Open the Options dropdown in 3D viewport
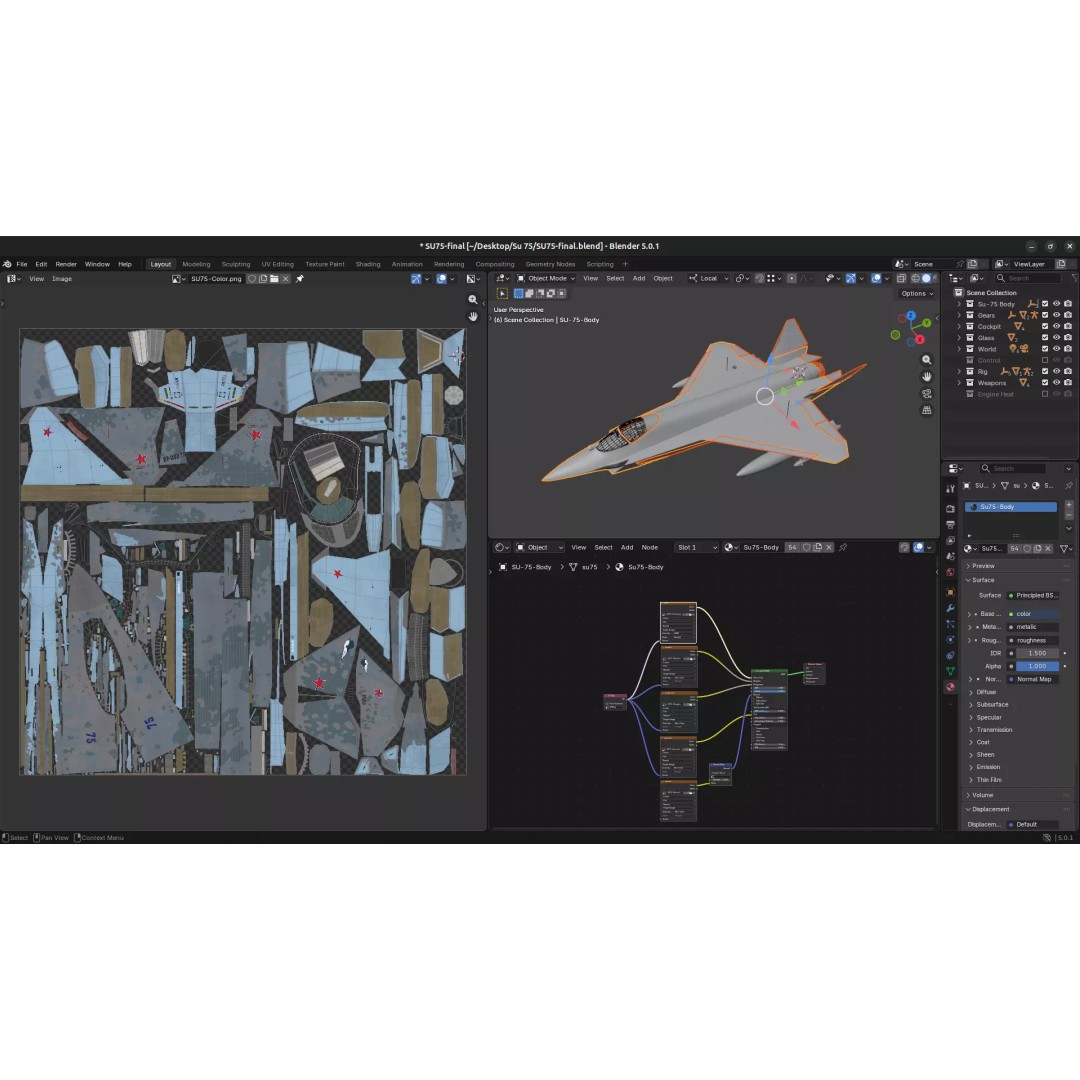 tap(917, 293)
